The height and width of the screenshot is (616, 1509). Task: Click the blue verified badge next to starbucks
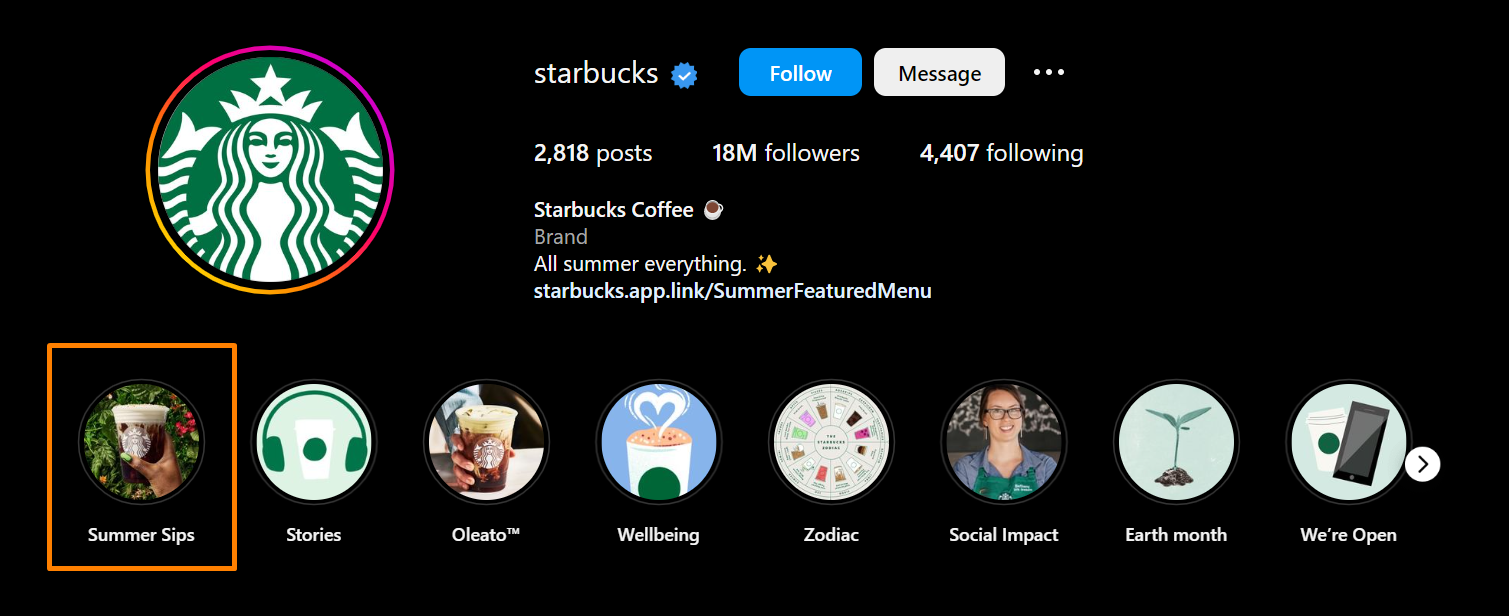point(683,73)
